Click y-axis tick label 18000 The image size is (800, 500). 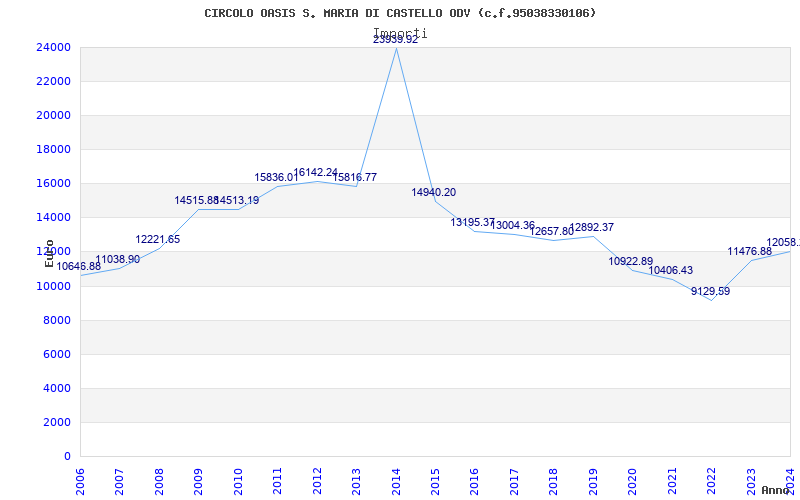(x=53, y=149)
